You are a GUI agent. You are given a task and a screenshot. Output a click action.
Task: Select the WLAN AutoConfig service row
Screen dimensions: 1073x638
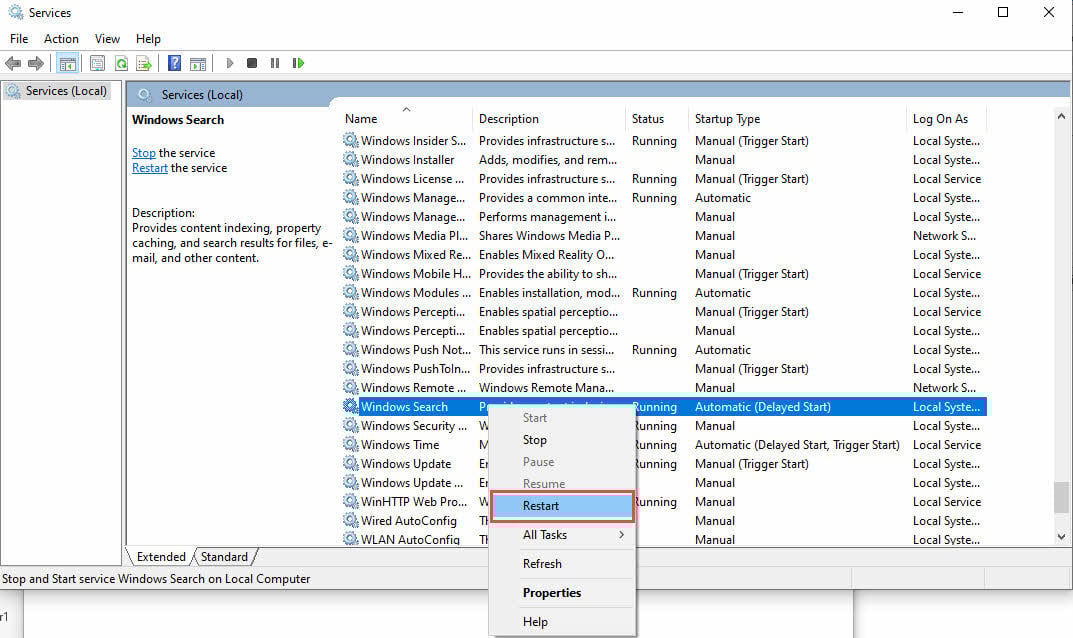coord(664,539)
